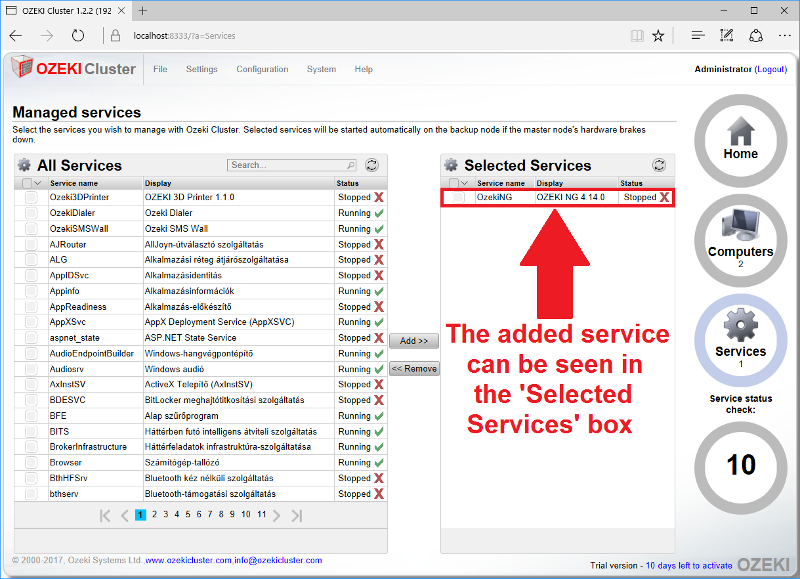Image resolution: width=800 pixels, height=579 pixels.
Task: Click the << Remove button
Action: [414, 368]
